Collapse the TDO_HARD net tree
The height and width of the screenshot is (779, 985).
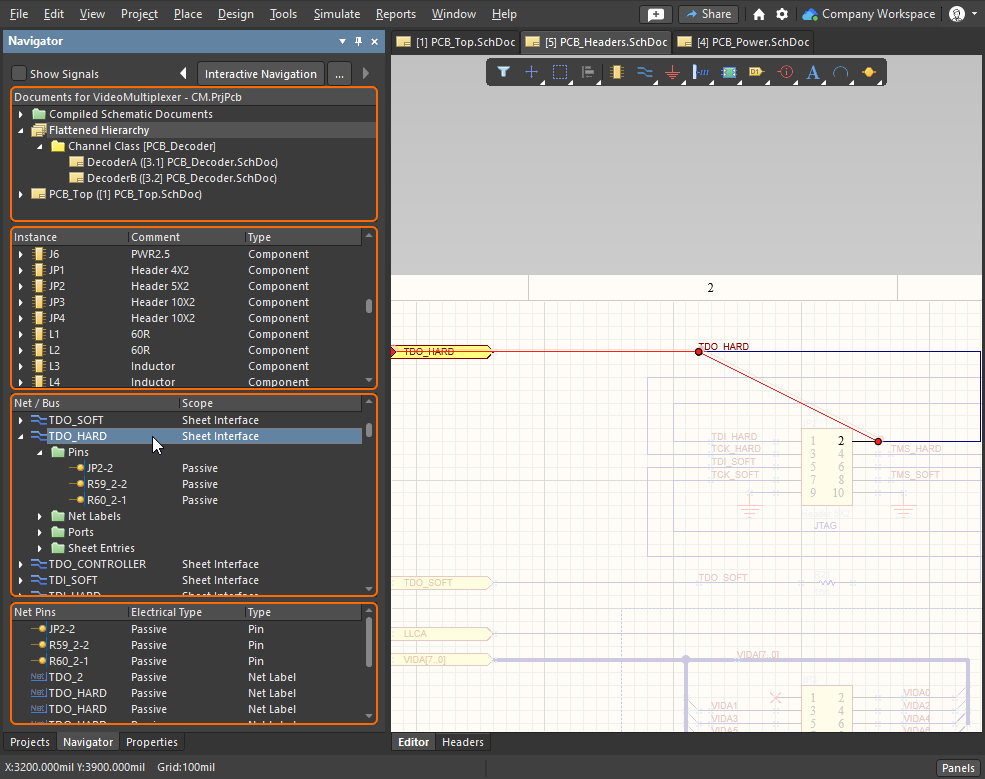[21, 436]
